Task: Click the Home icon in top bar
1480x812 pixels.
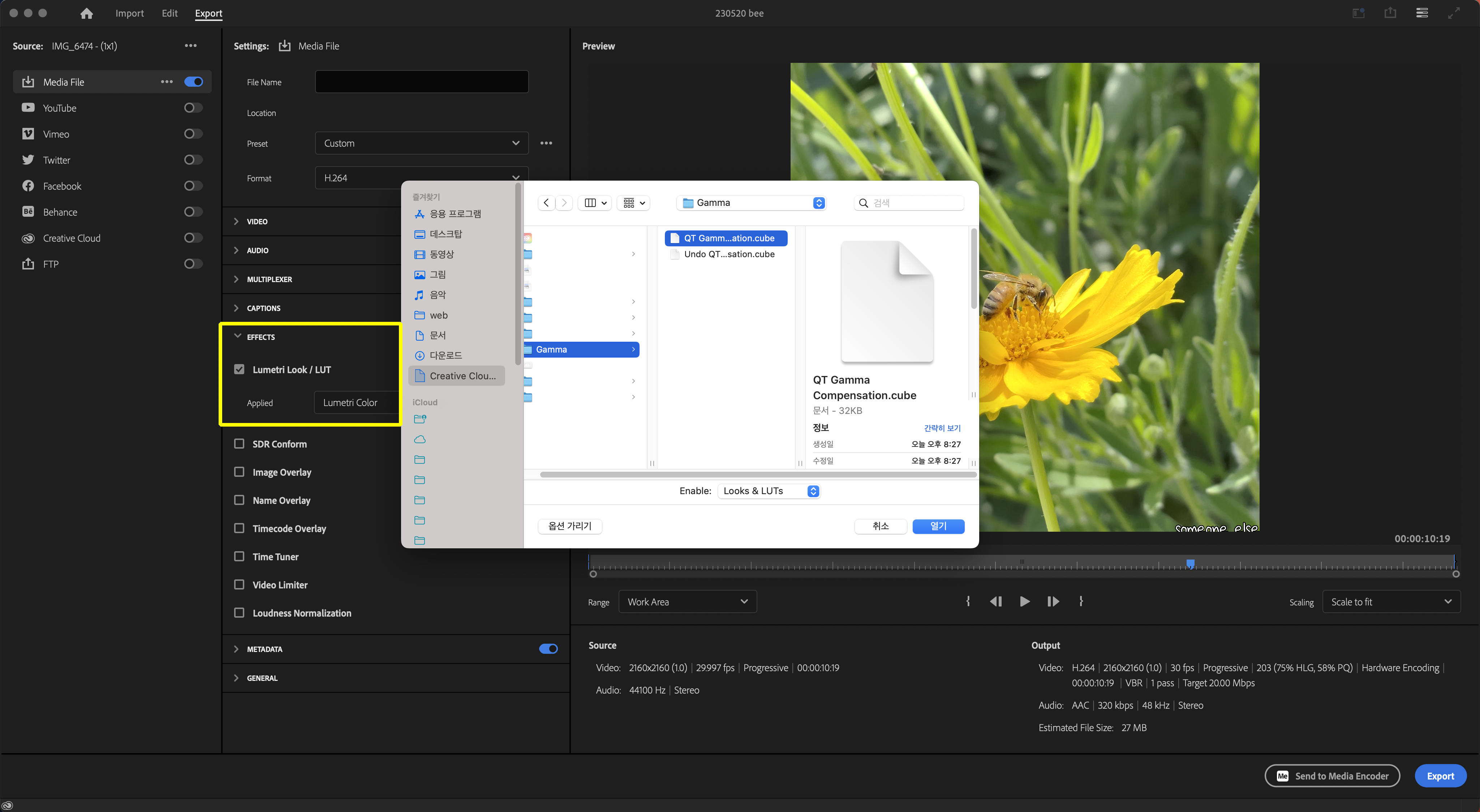Action: [86, 13]
